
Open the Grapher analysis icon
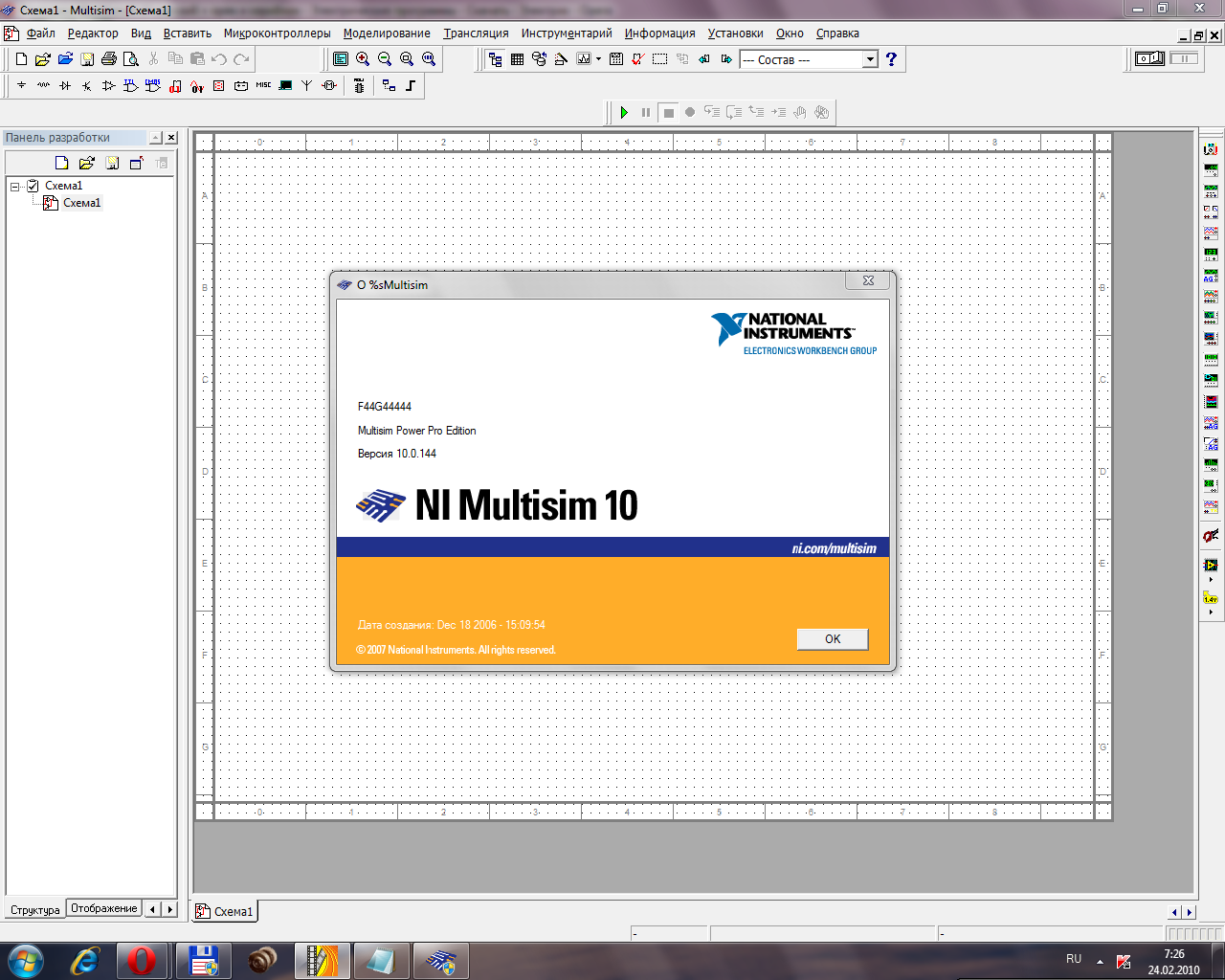pos(584,59)
